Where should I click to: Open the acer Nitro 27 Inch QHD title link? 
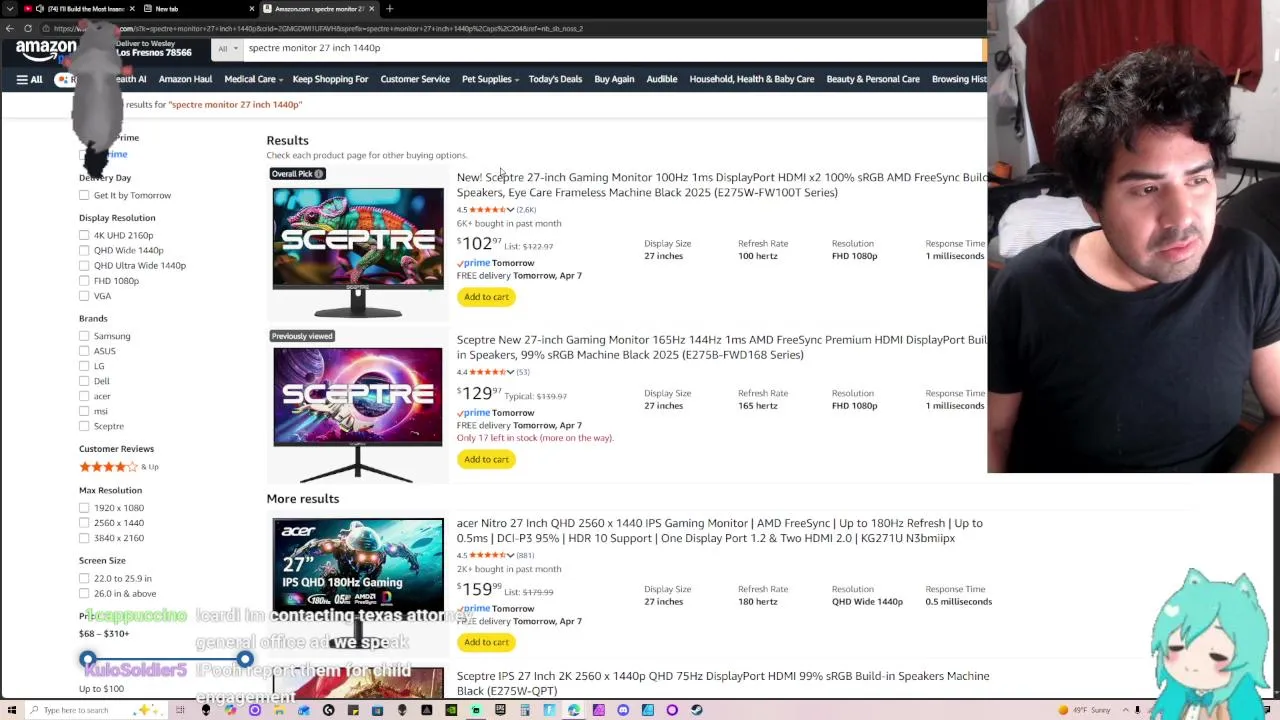[719, 530]
